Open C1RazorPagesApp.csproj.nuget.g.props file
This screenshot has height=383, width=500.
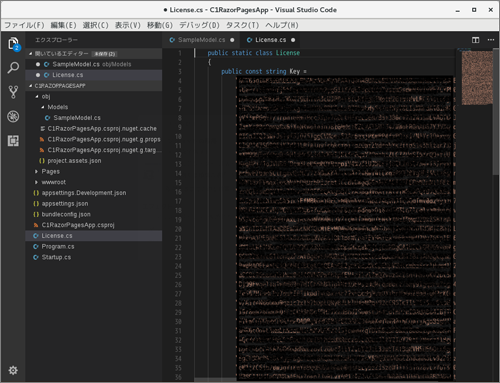coord(94,139)
